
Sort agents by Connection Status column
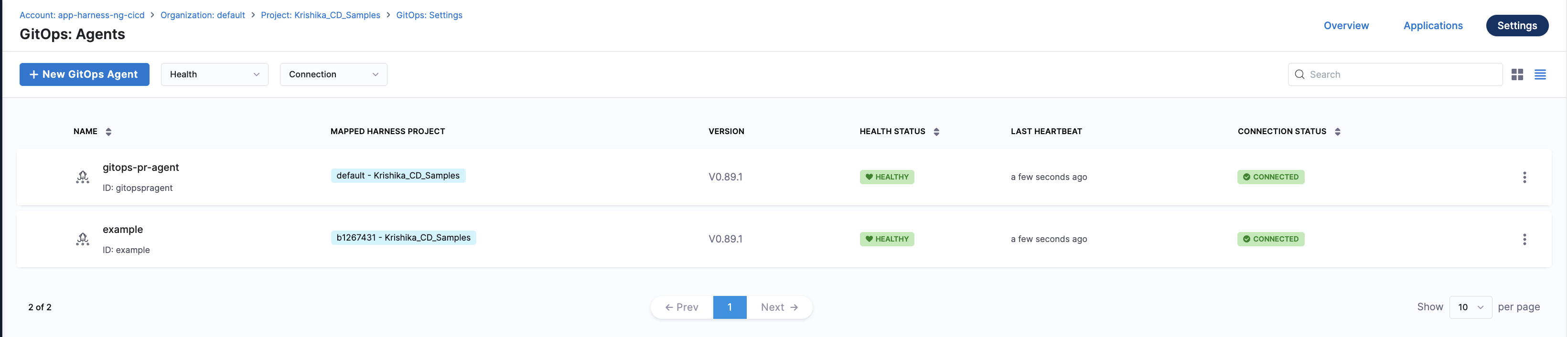pyautogui.click(x=1337, y=131)
